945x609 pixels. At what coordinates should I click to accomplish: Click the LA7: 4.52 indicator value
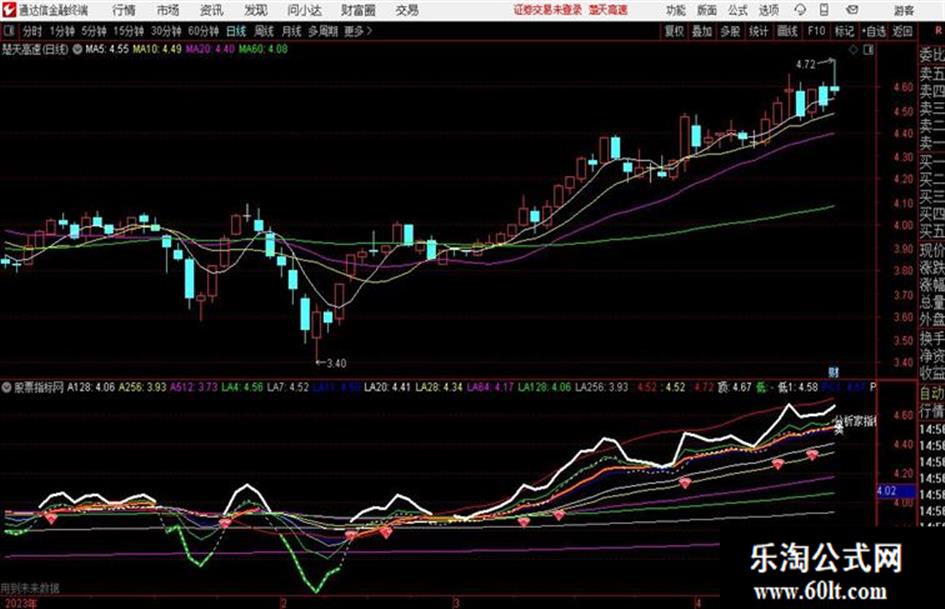point(288,387)
